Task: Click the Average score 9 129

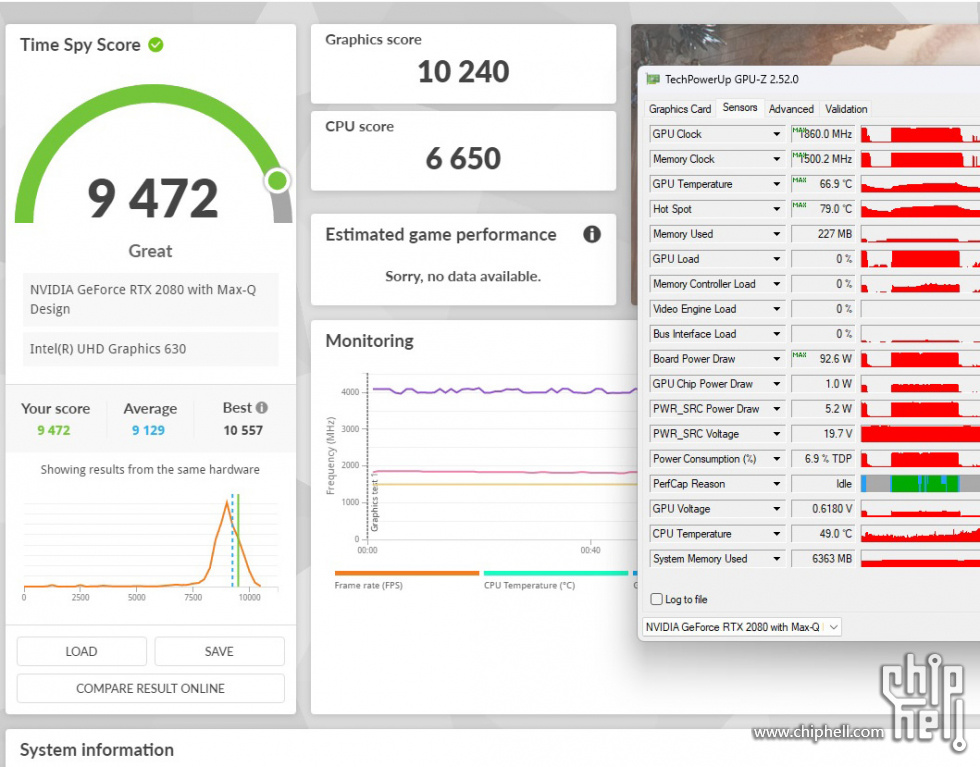Action: 148,430
